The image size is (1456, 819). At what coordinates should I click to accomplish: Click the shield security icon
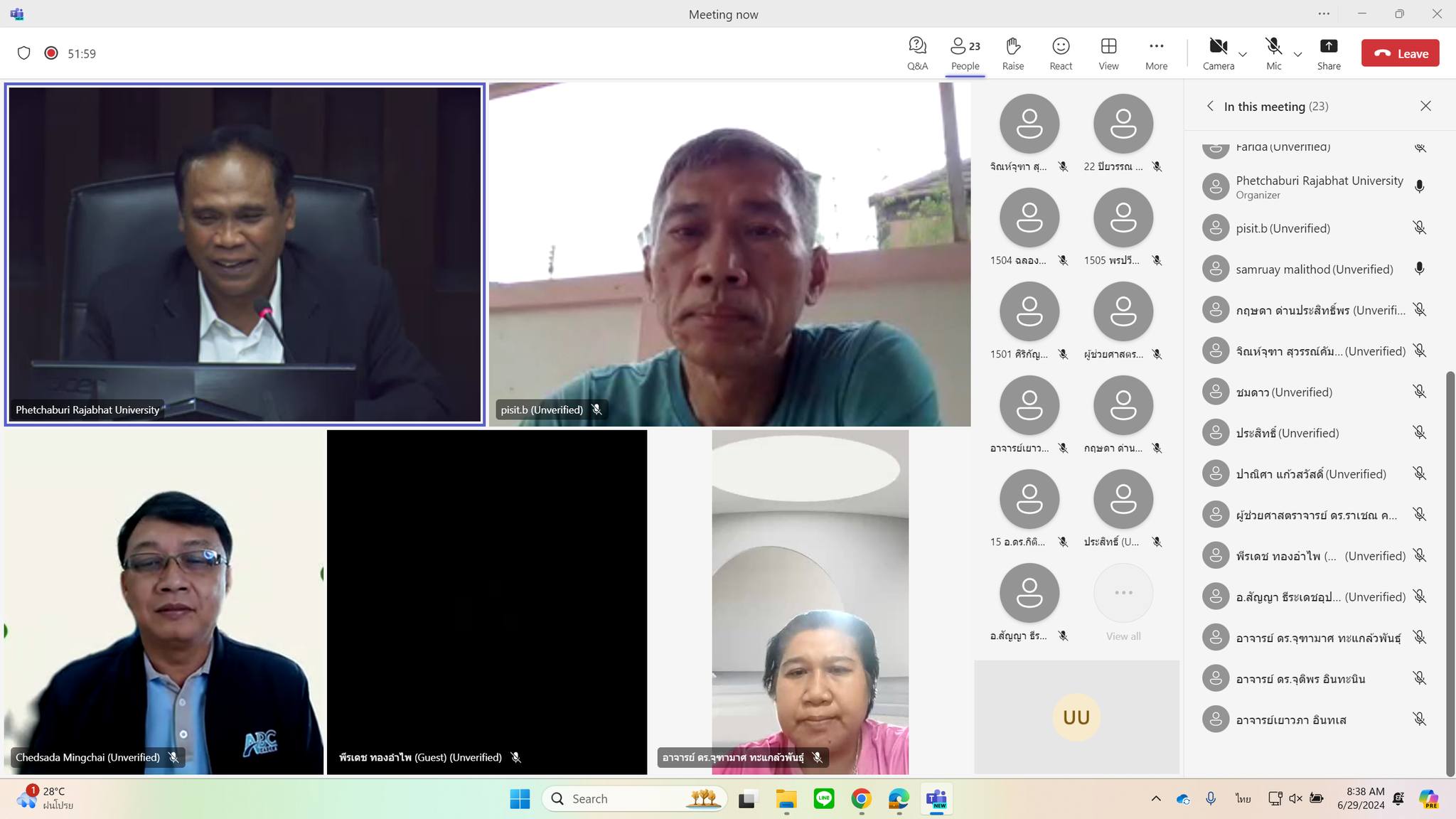pyautogui.click(x=23, y=53)
